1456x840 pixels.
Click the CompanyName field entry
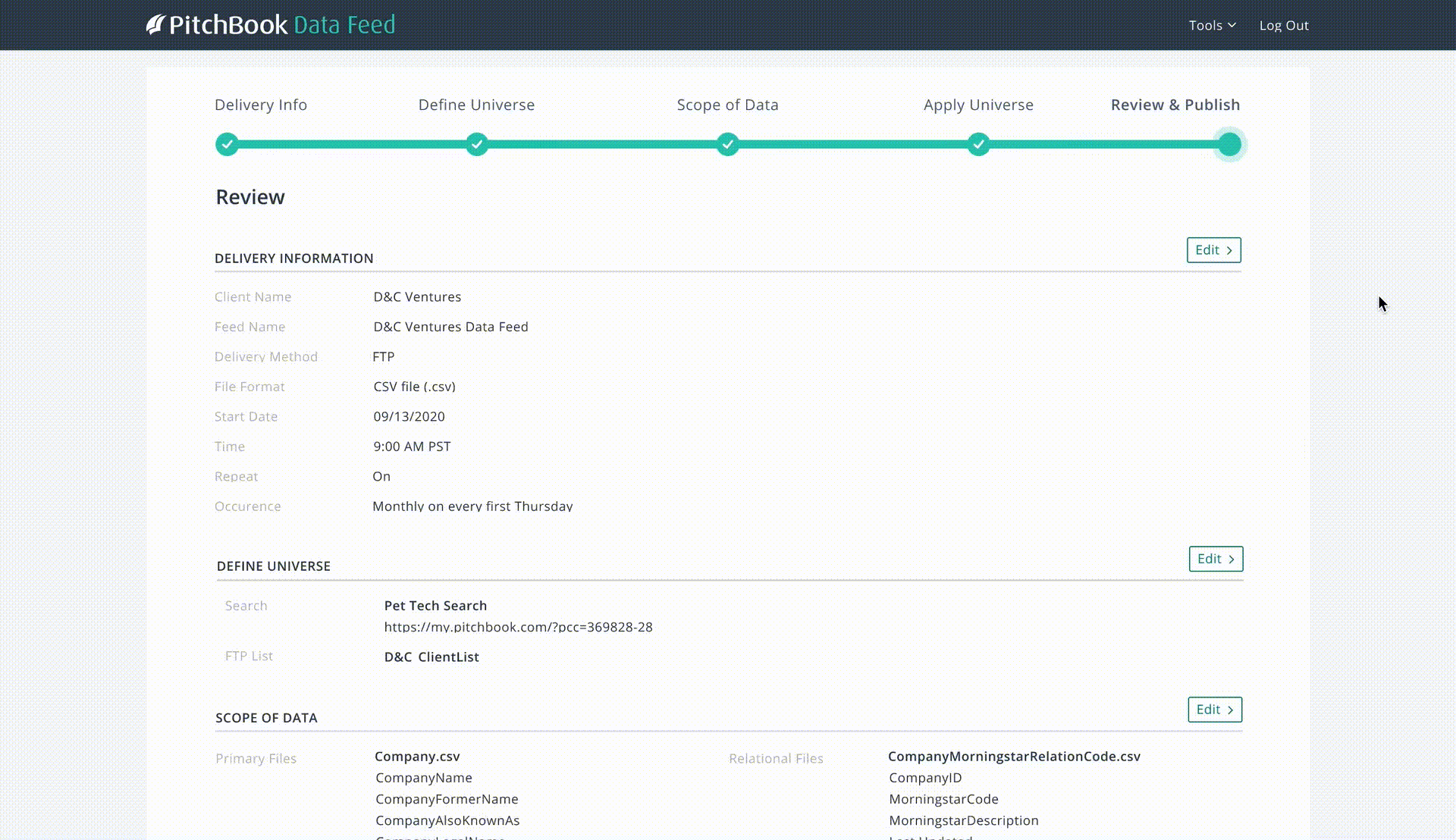(x=424, y=778)
